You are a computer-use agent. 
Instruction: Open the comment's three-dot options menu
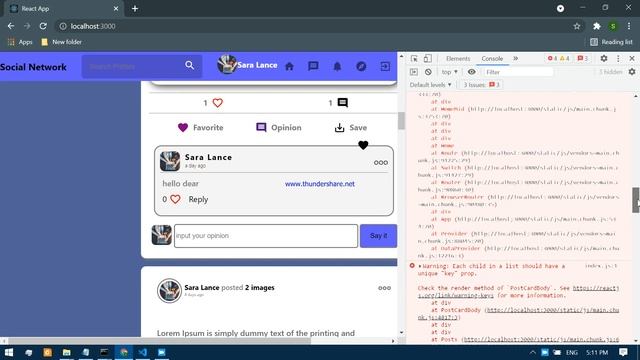coord(381,162)
